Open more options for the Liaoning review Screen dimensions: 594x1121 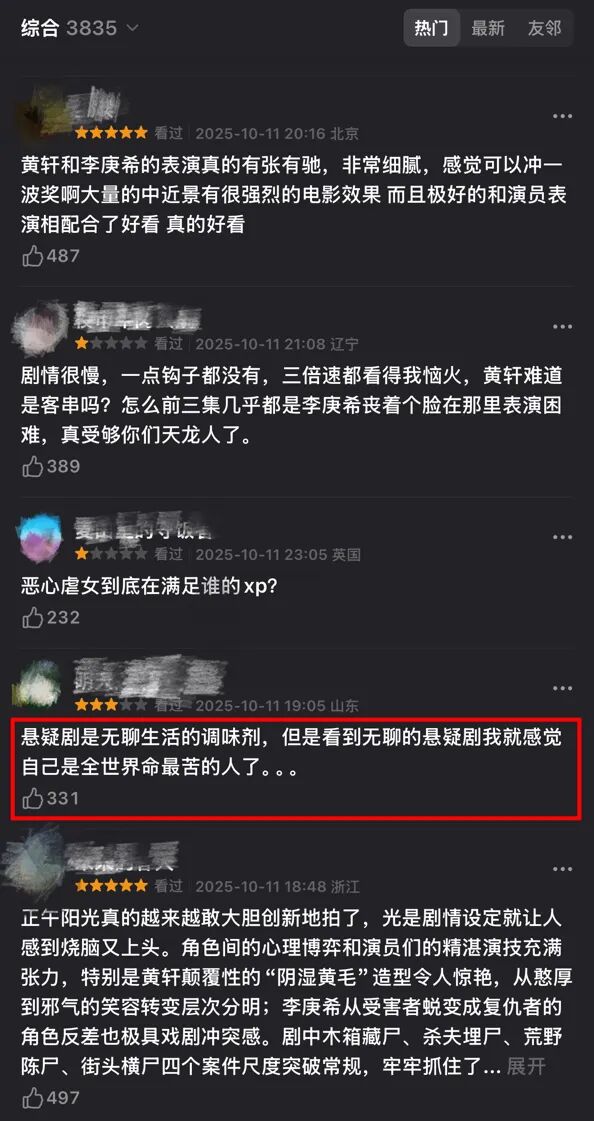point(563,326)
